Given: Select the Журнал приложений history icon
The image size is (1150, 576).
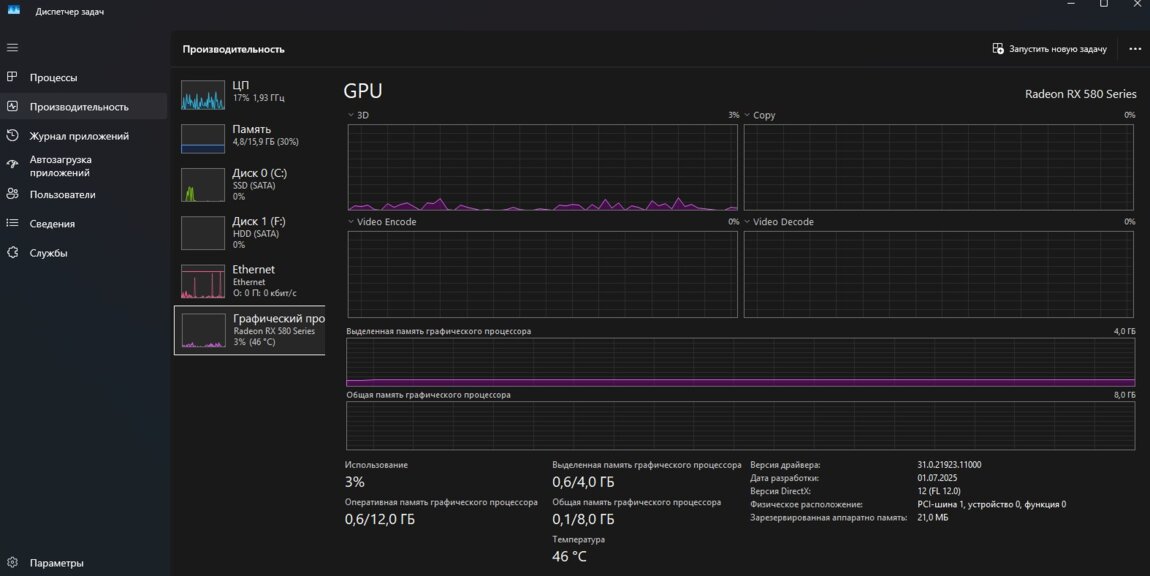Looking at the screenshot, I should 12,136.
